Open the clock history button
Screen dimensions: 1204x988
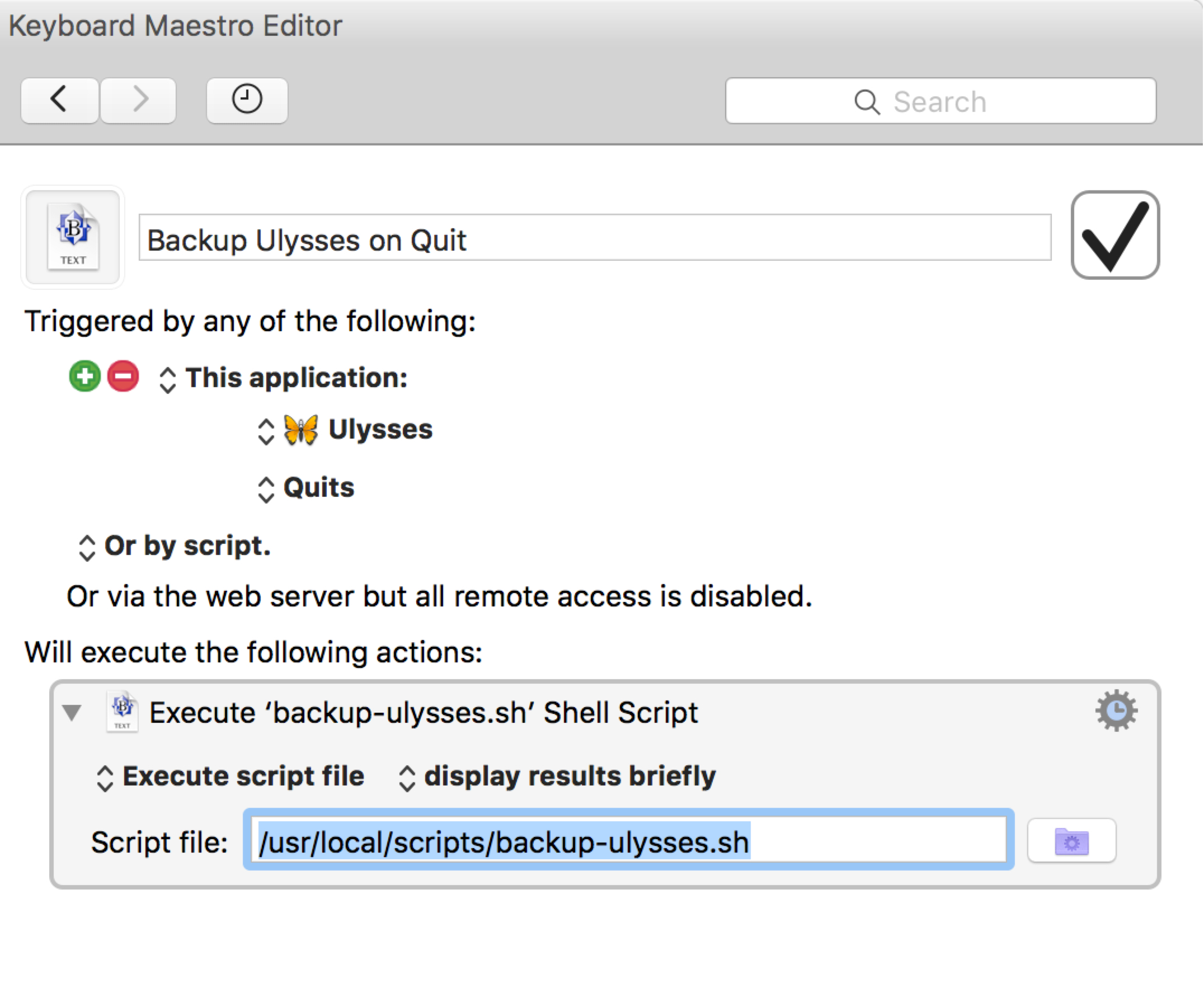coord(247,101)
